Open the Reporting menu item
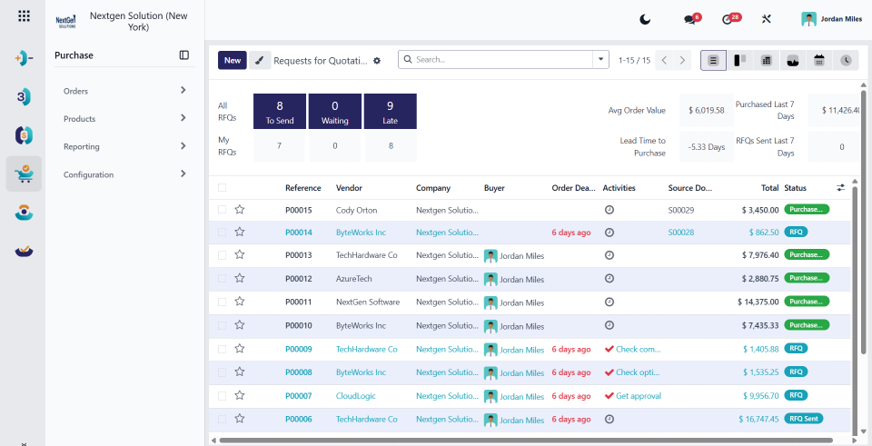 pos(125,146)
